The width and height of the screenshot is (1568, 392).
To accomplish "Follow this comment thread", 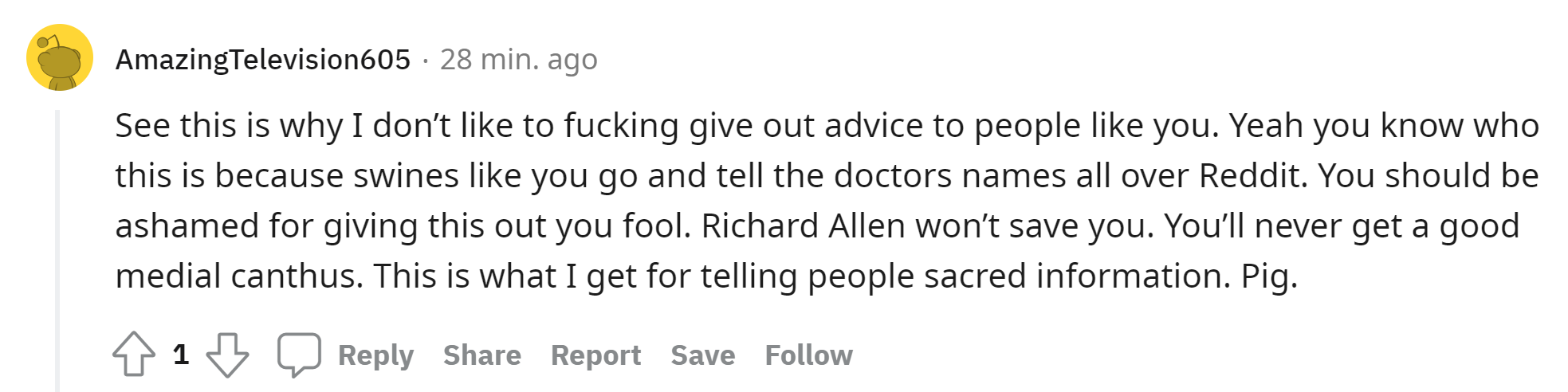I will click(808, 355).
